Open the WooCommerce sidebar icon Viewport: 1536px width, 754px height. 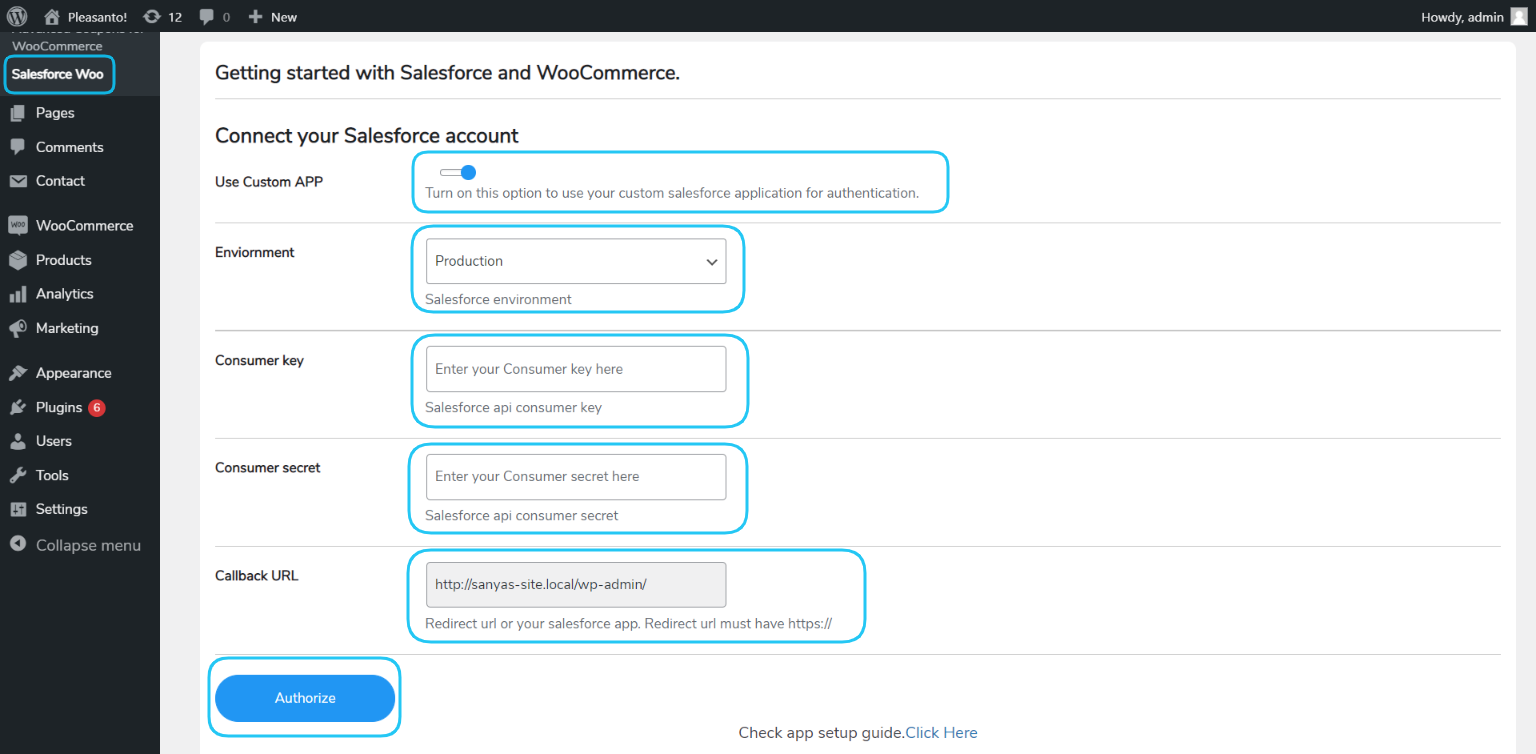(18, 225)
